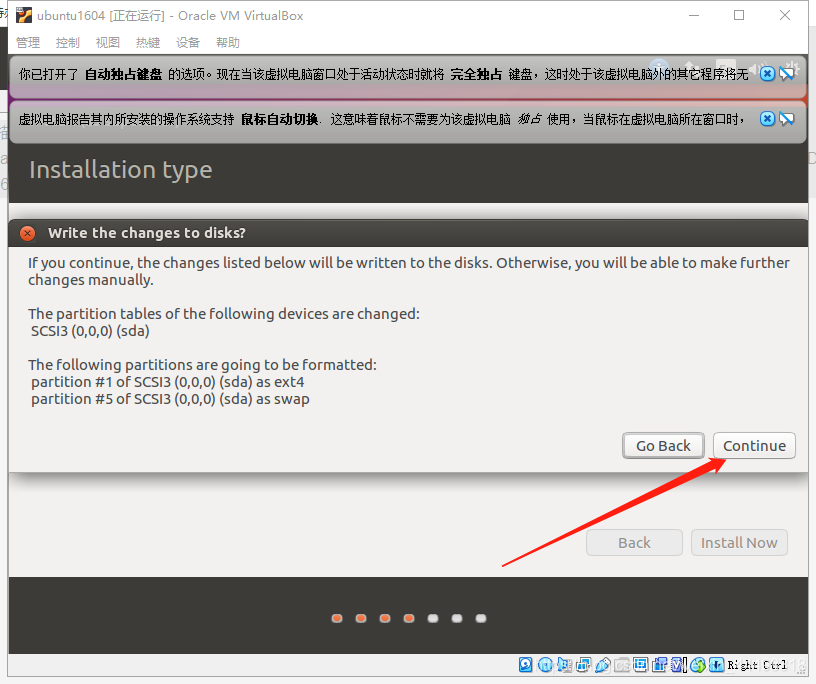The height and width of the screenshot is (684, 816).
Task: Click the 'Write the changes to disks?' title text
Action: click(147, 233)
